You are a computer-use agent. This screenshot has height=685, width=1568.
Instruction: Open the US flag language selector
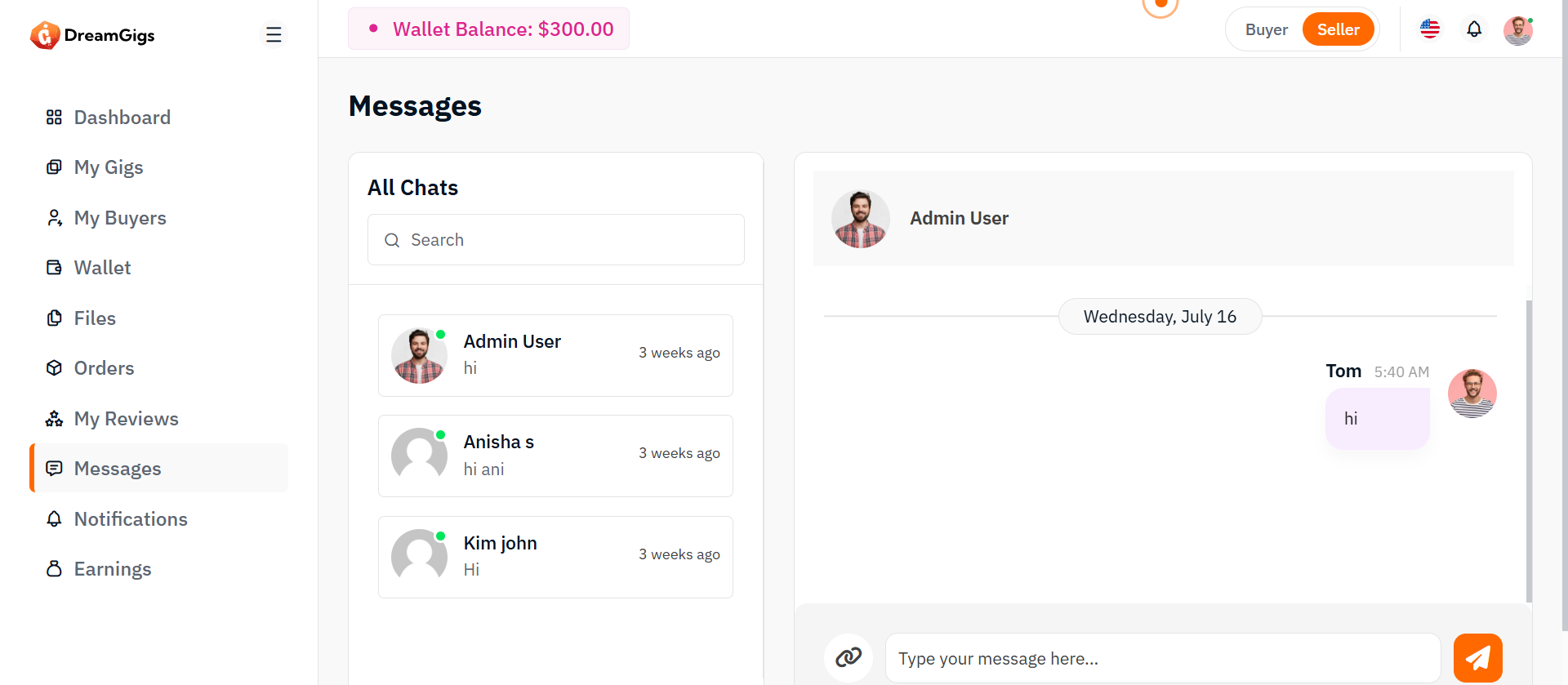tap(1429, 29)
